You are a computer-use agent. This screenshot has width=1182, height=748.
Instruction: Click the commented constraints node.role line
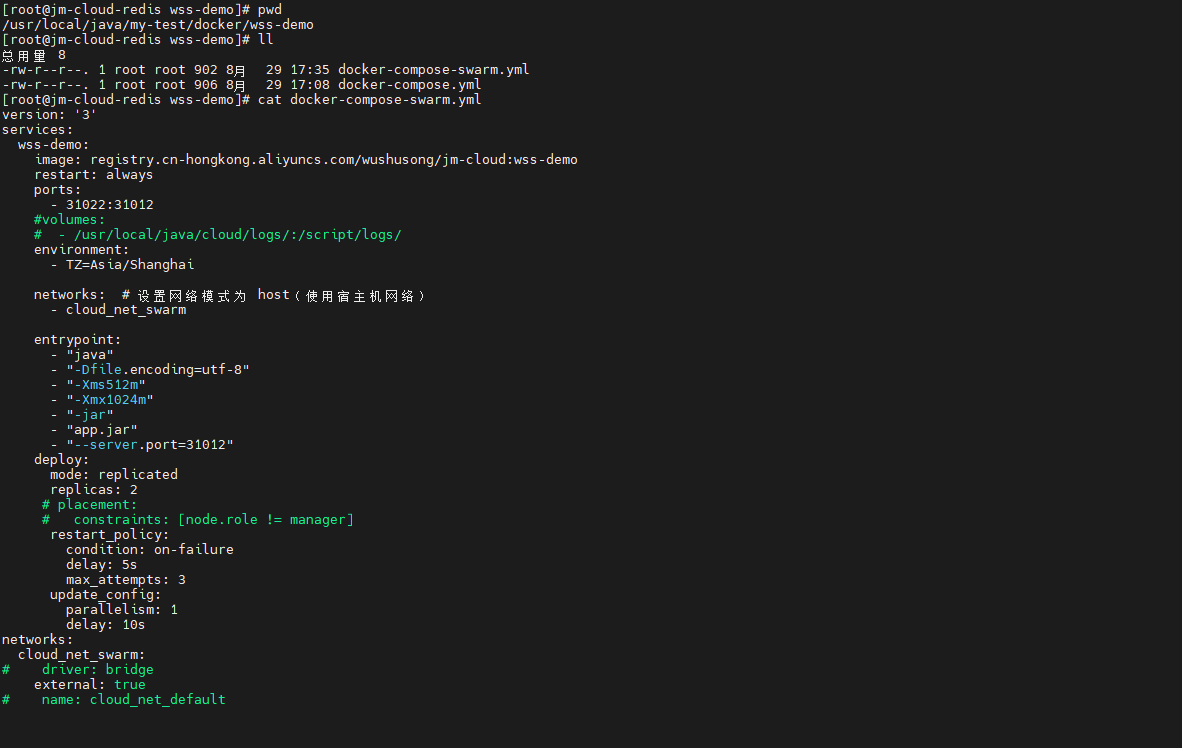pos(213,519)
